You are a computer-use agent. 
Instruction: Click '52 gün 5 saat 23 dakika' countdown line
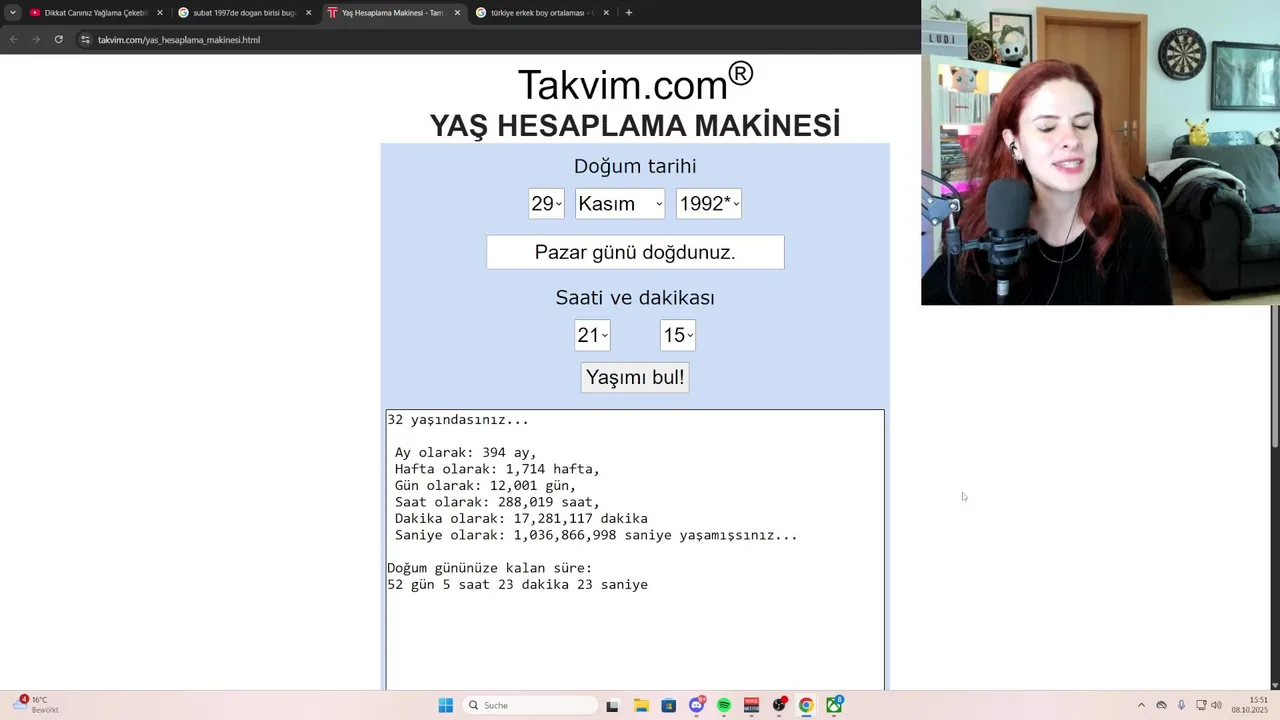pyautogui.click(x=517, y=584)
